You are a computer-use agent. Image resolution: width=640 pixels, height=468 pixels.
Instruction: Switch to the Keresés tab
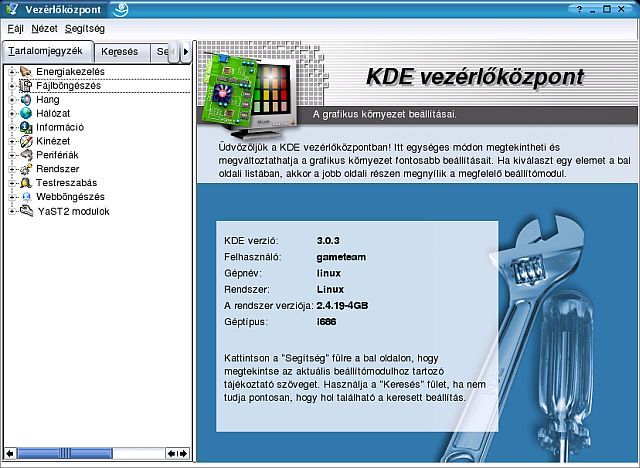click(x=120, y=52)
